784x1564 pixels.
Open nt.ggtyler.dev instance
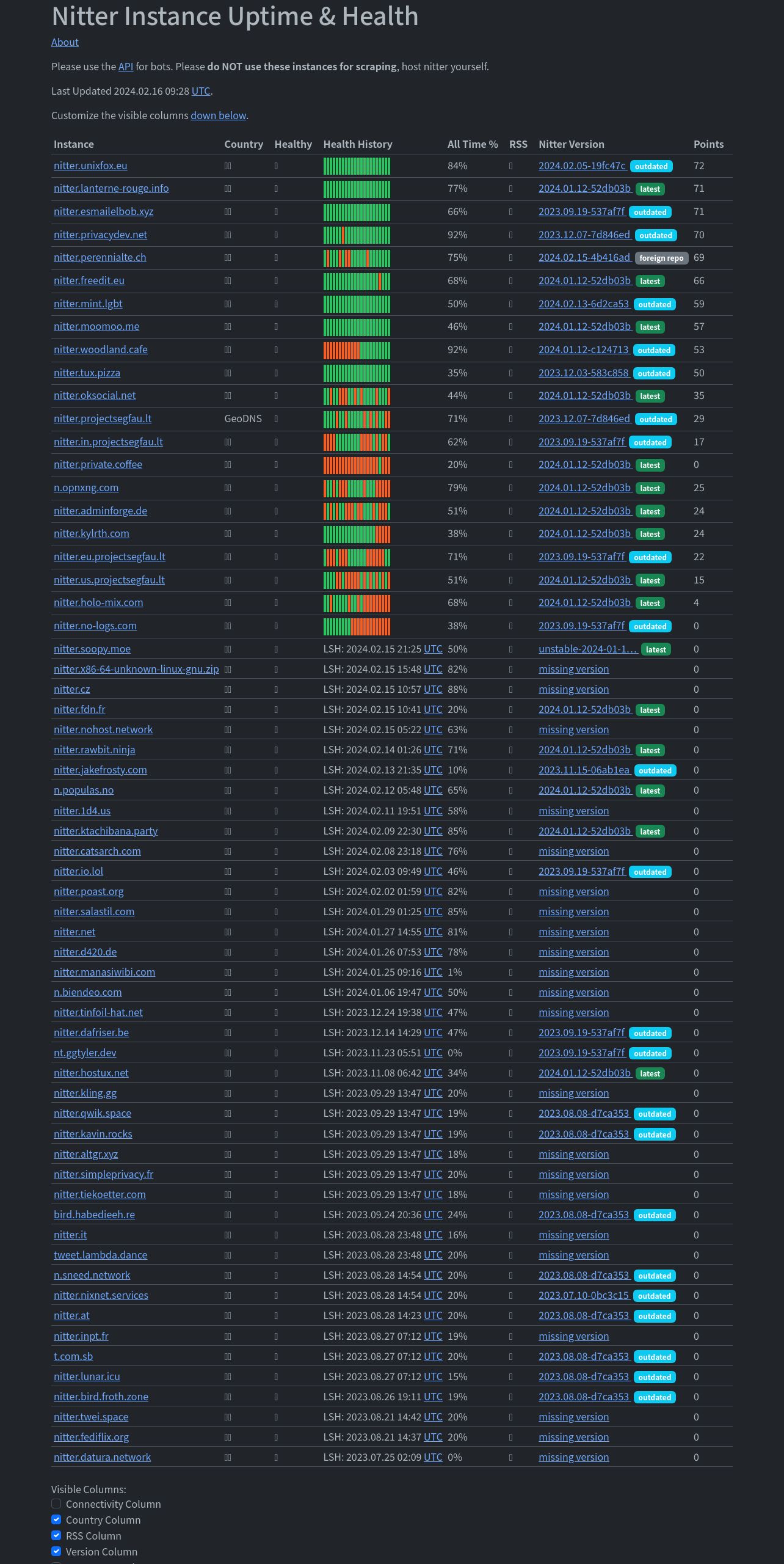point(85,1053)
